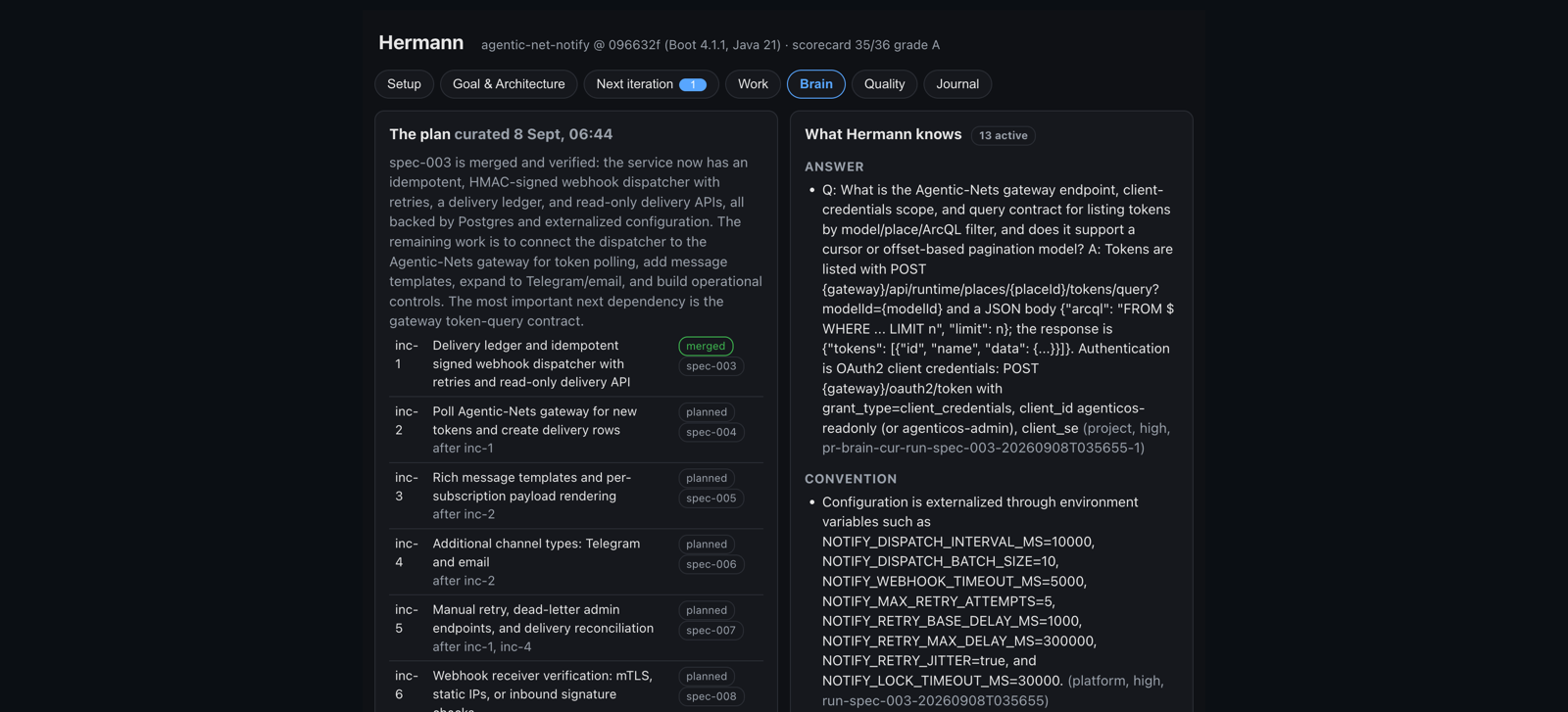This screenshot has height=712, width=1568.
Task: Click 'NOTIFY_DISPATCH_INTERVAL_MS=10000' text
Action: click(x=958, y=542)
